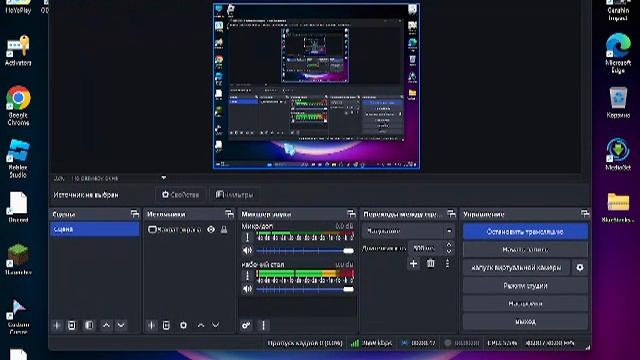The image size is (640, 360).
Task: Select Сцена item in scenes list
Action: pyautogui.click(x=94, y=229)
